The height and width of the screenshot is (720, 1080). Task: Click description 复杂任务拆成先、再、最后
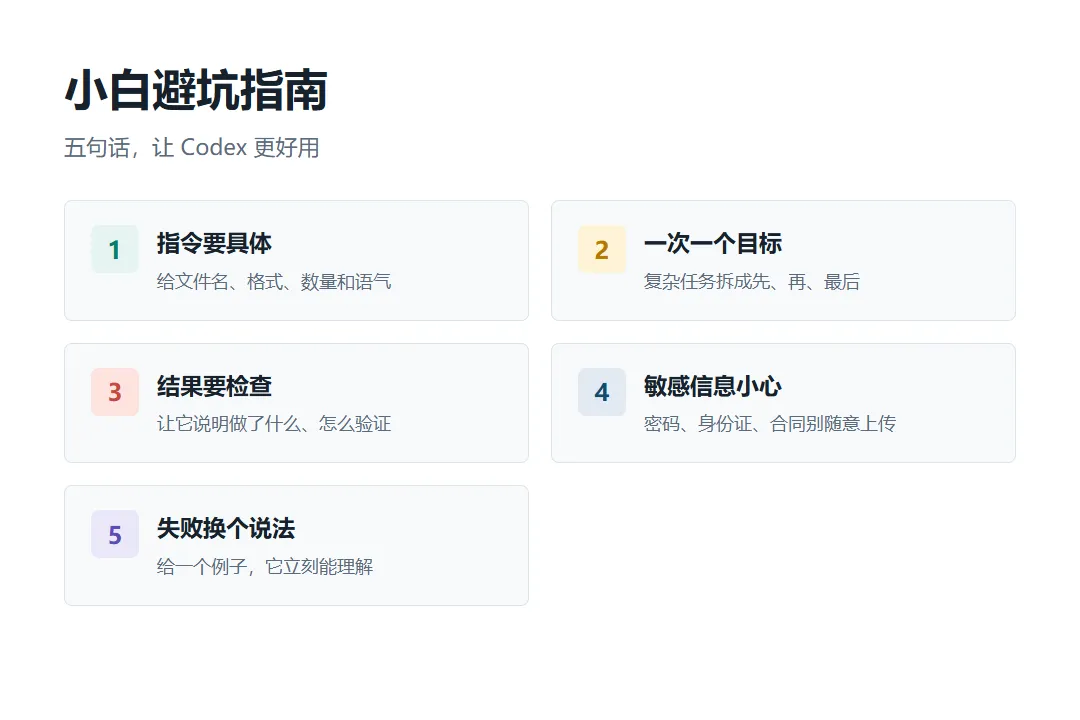pos(751,282)
